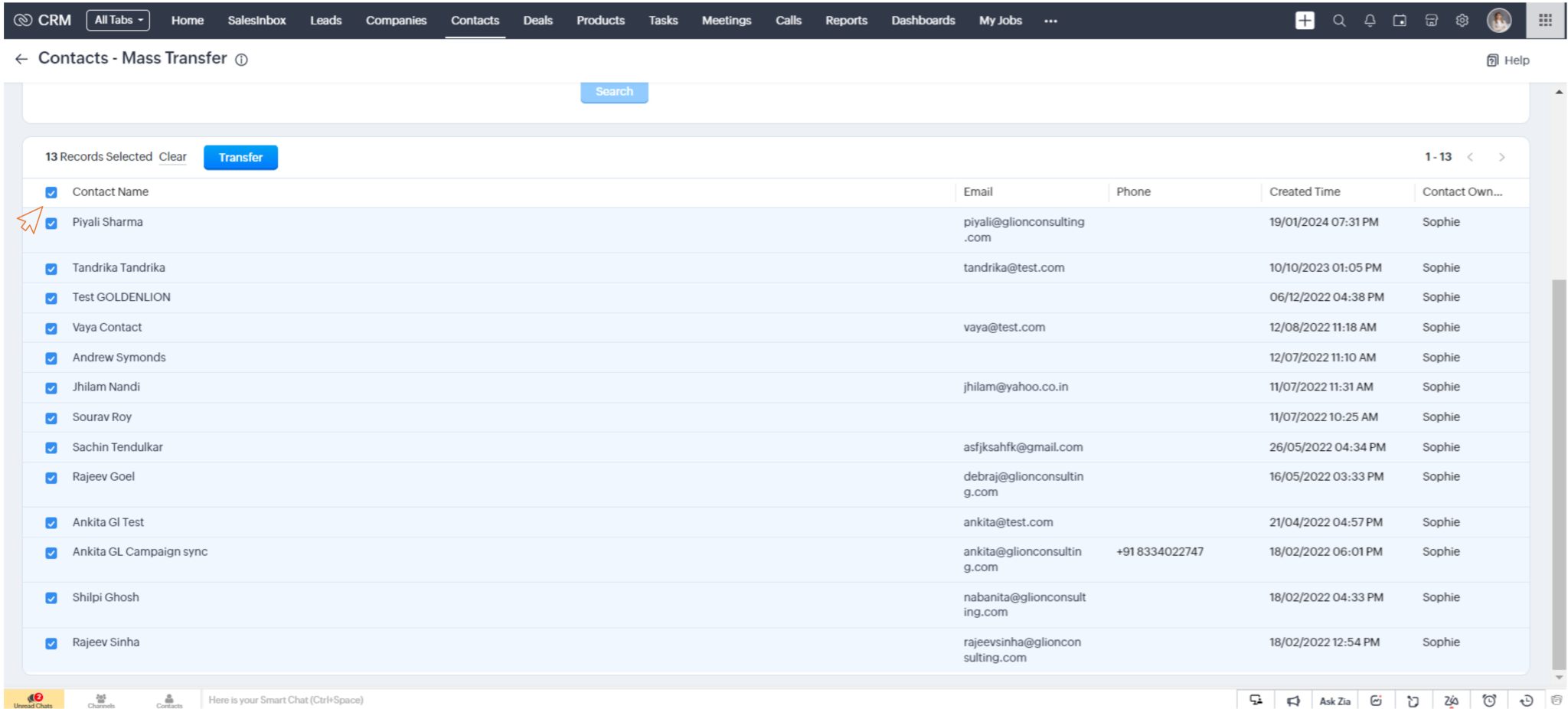Open CRM settings gear
Image resolution: width=1568 pixels, height=709 pixels.
[x=1462, y=21]
